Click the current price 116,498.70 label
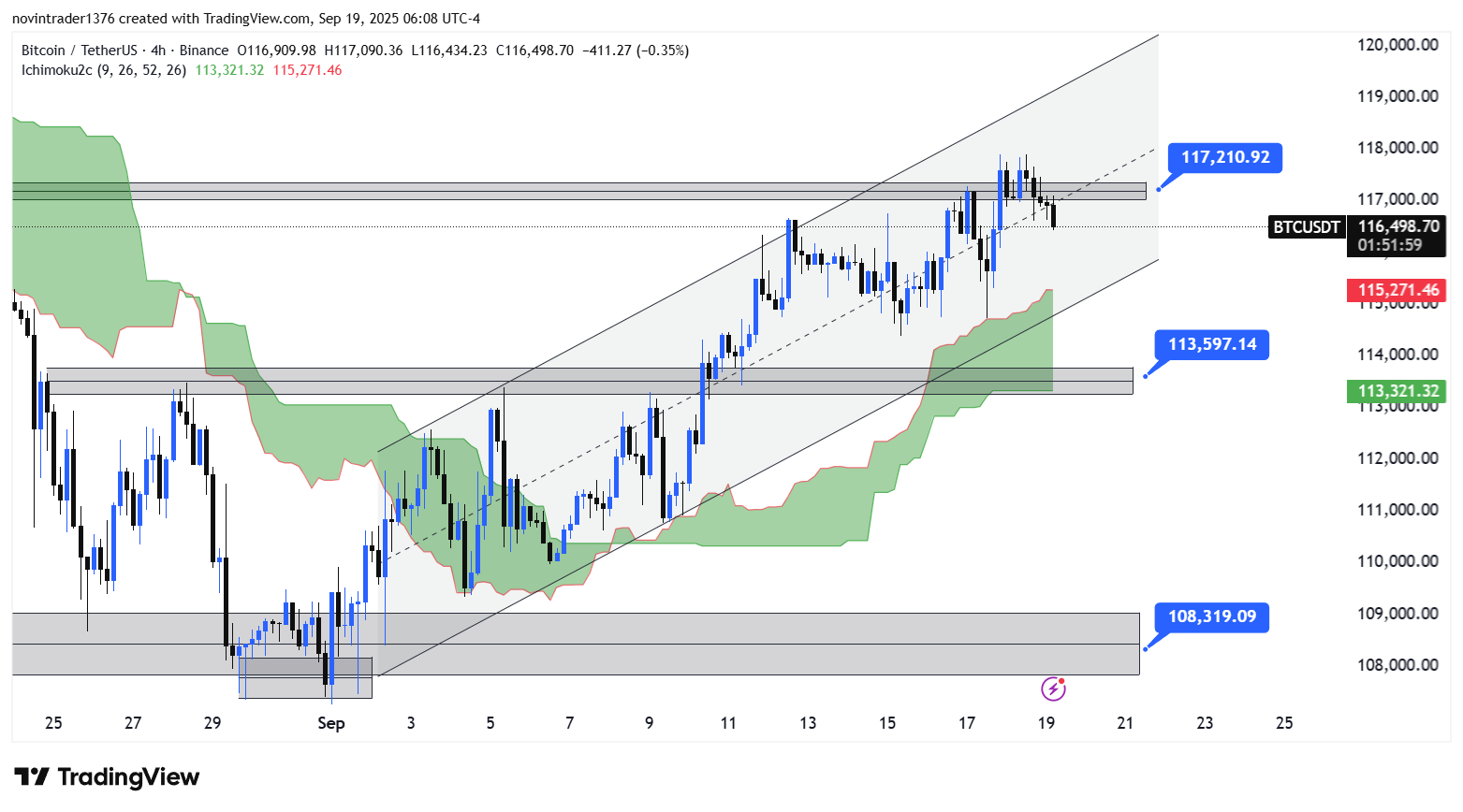The width and height of the screenshot is (1463, 812). pos(1397,226)
